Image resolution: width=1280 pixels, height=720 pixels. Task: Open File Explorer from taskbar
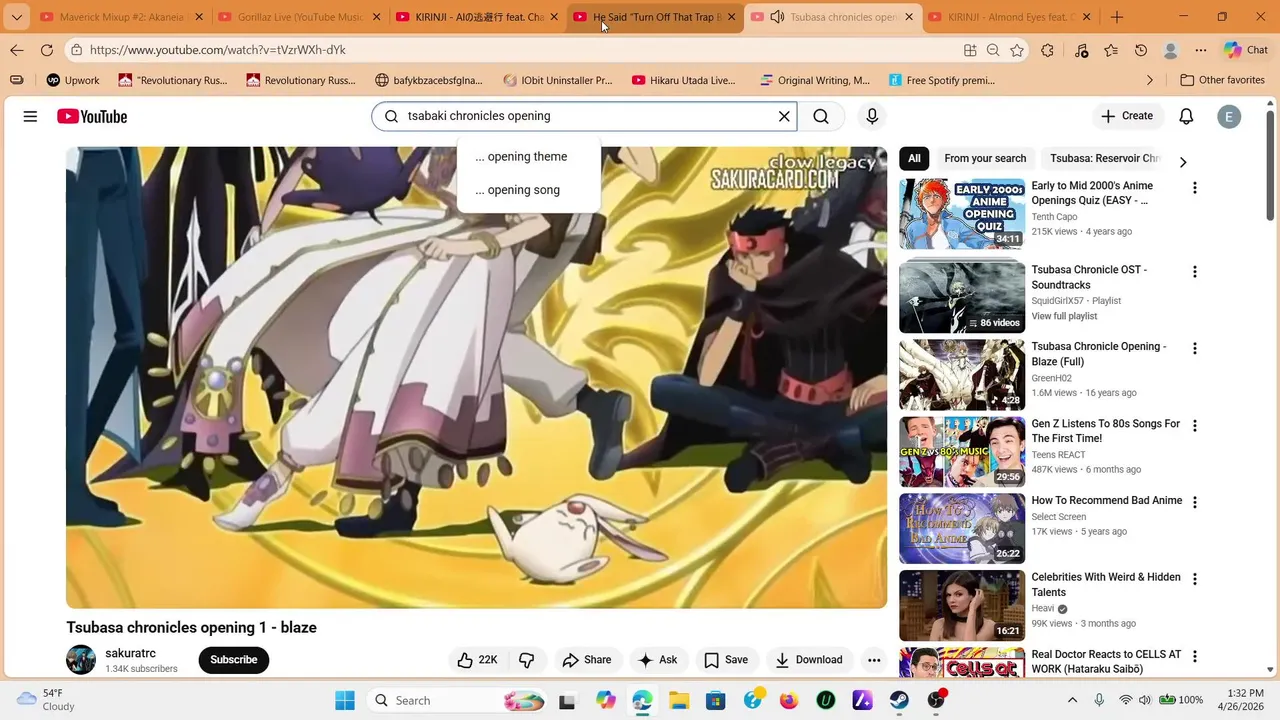(679, 700)
